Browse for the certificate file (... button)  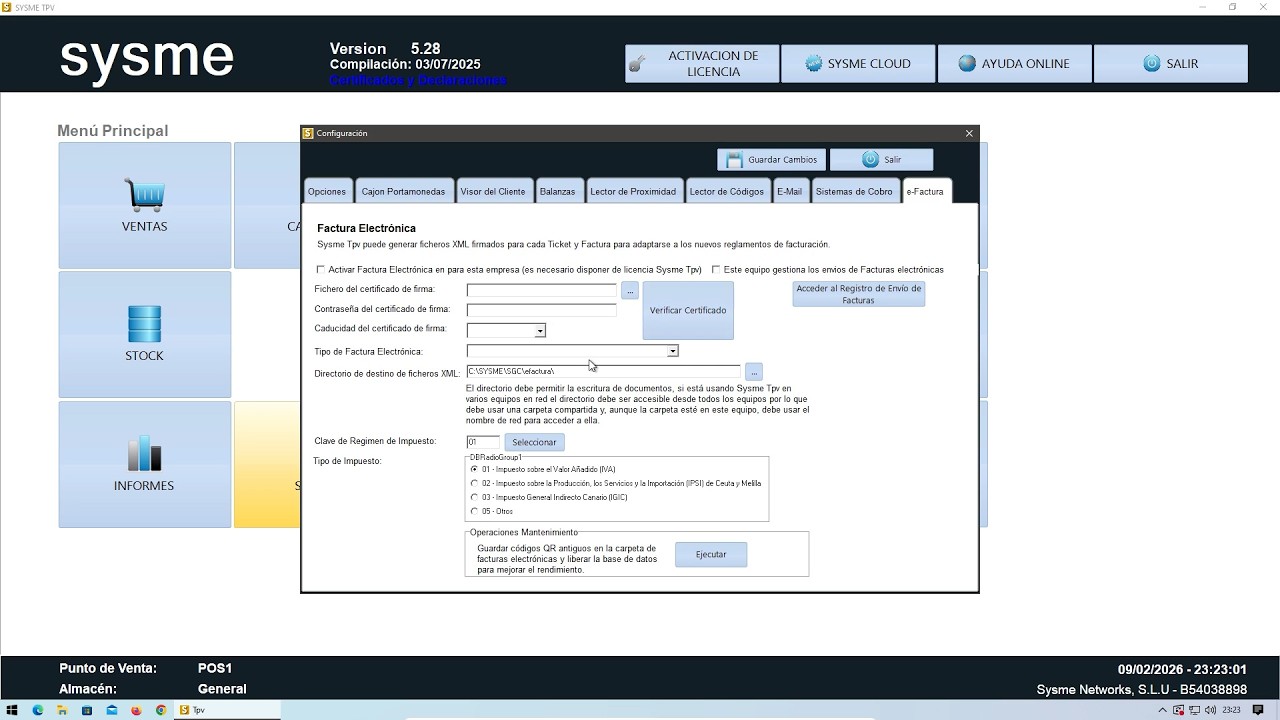[x=630, y=291]
